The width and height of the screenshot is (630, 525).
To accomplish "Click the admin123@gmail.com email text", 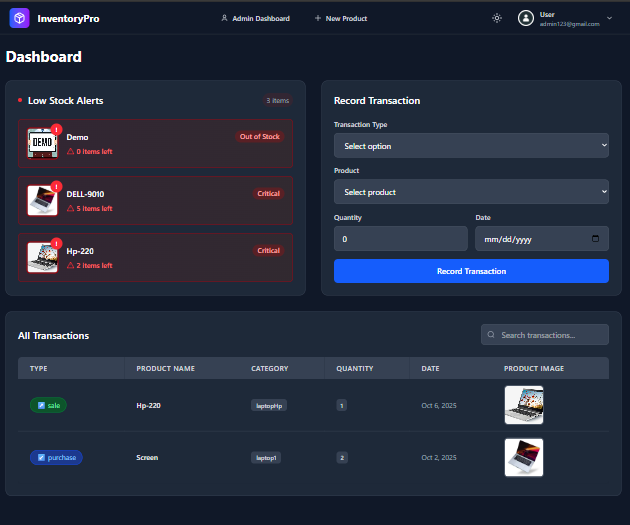I will click(x=569, y=24).
